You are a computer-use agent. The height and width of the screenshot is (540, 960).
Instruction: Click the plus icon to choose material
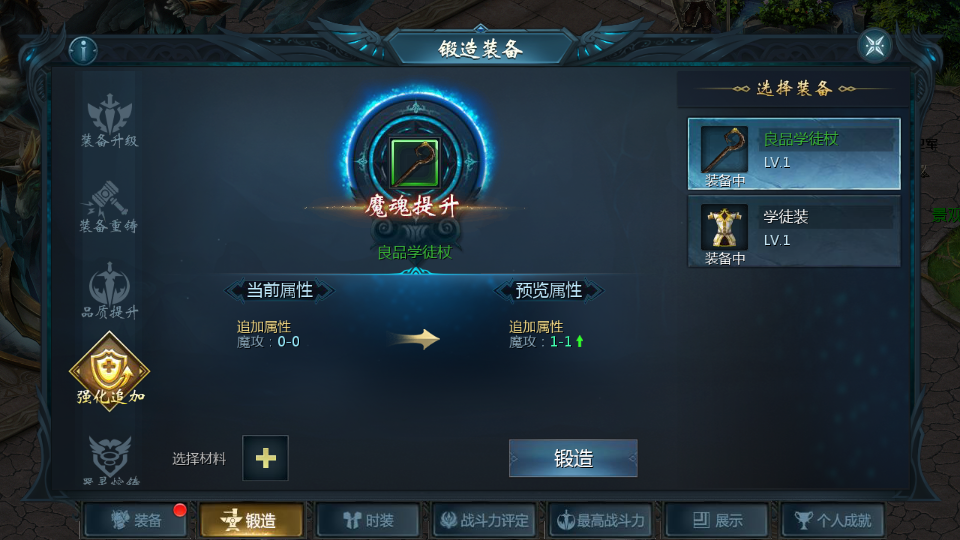(265, 458)
